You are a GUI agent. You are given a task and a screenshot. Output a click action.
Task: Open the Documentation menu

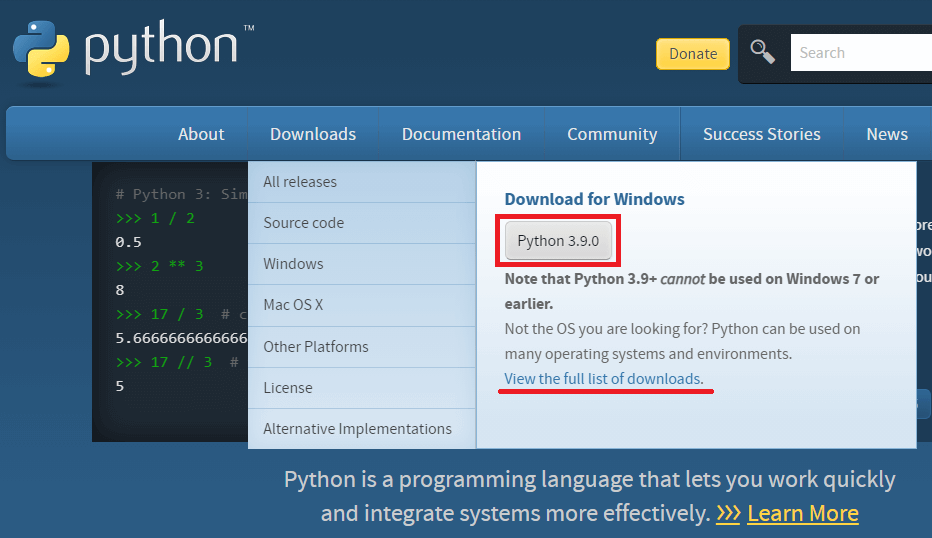pyautogui.click(x=461, y=134)
